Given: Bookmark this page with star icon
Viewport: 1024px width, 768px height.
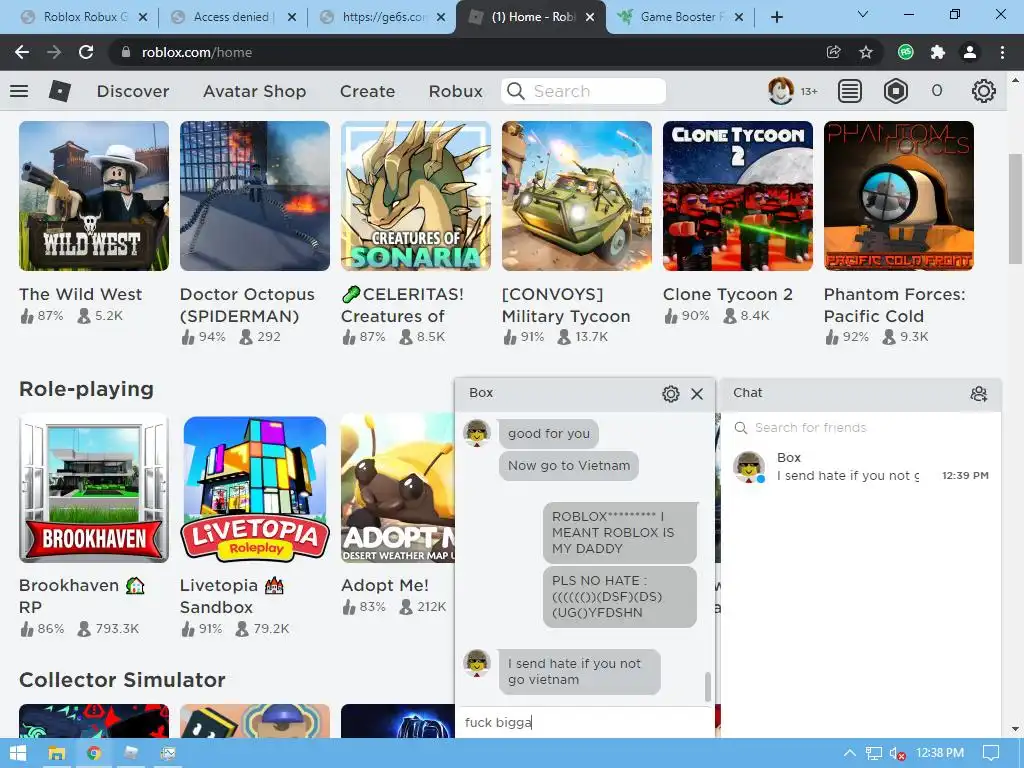Looking at the screenshot, I should tap(866, 52).
